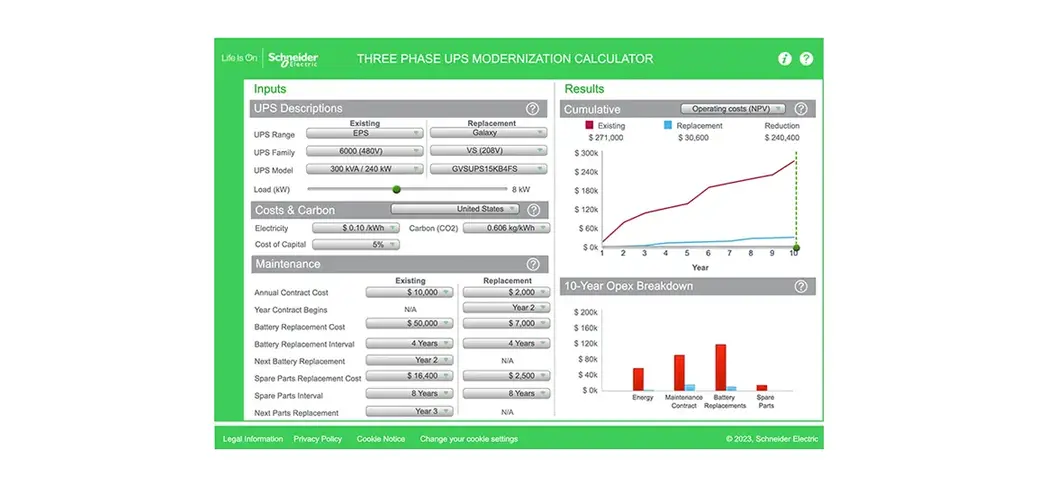
Task: Open Replacement Spare Parts Cost $2,500 dropdown
Action: 506,376
